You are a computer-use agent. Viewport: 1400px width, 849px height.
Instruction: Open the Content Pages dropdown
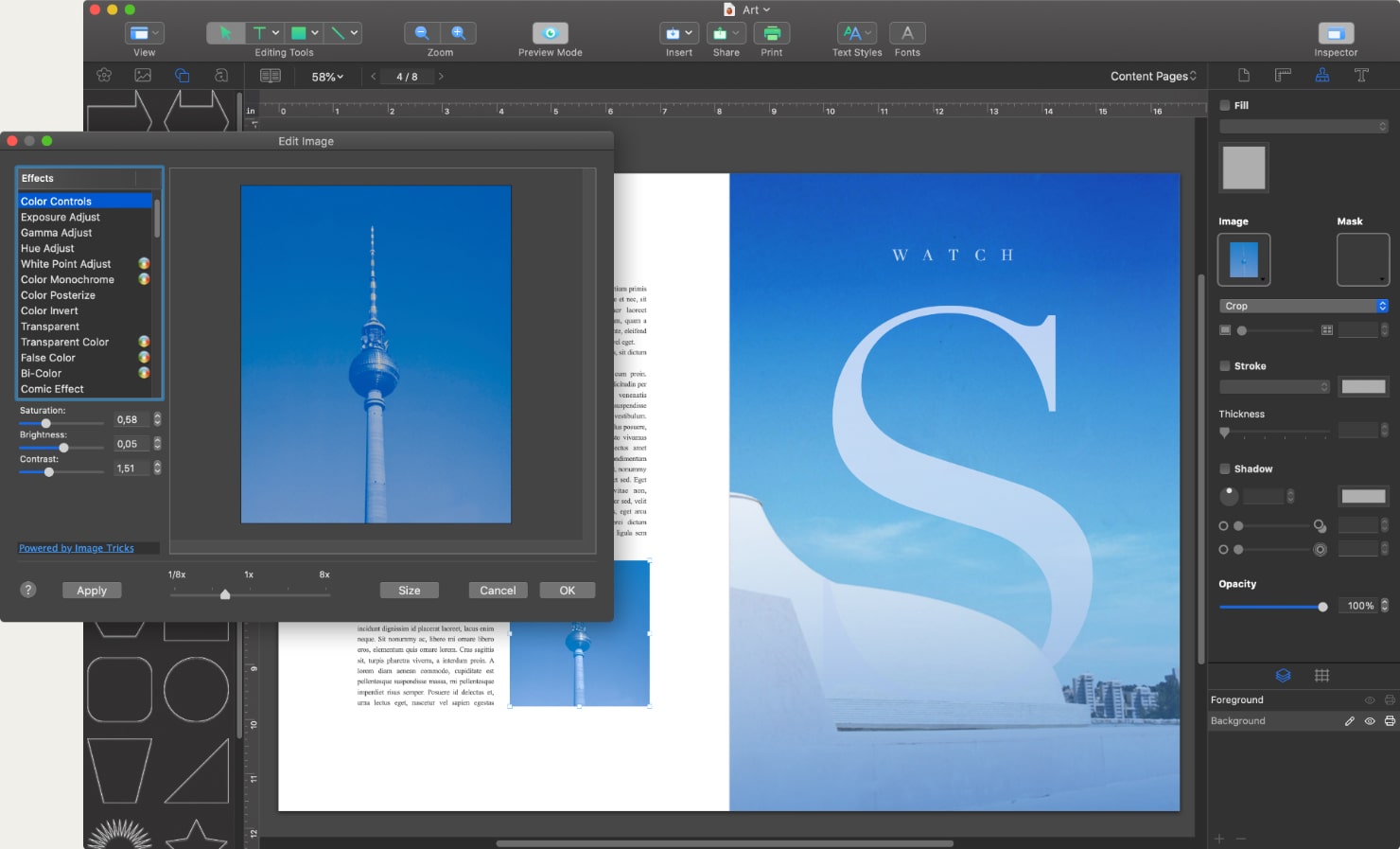point(1151,75)
